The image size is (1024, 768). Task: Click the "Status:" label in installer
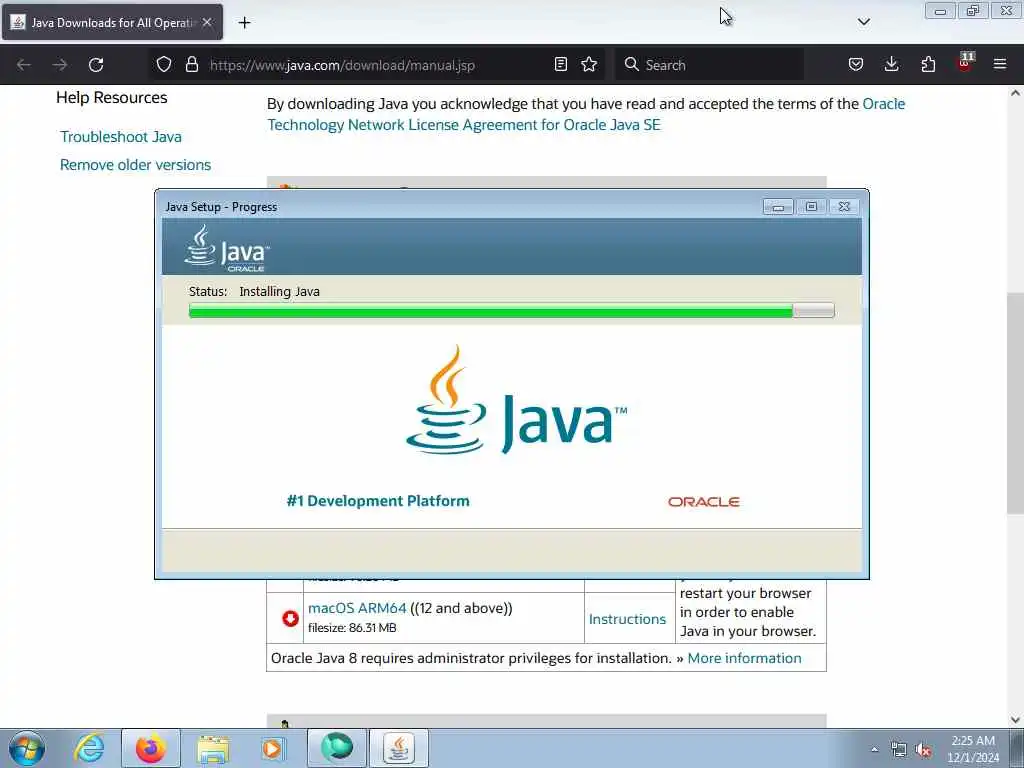[x=208, y=292]
